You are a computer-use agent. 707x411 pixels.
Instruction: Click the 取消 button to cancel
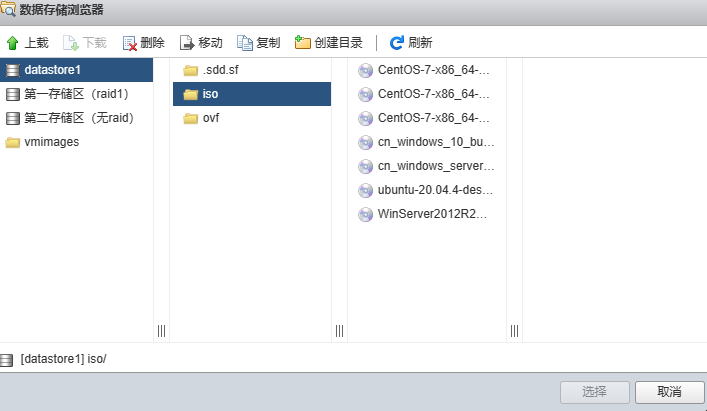click(670, 392)
